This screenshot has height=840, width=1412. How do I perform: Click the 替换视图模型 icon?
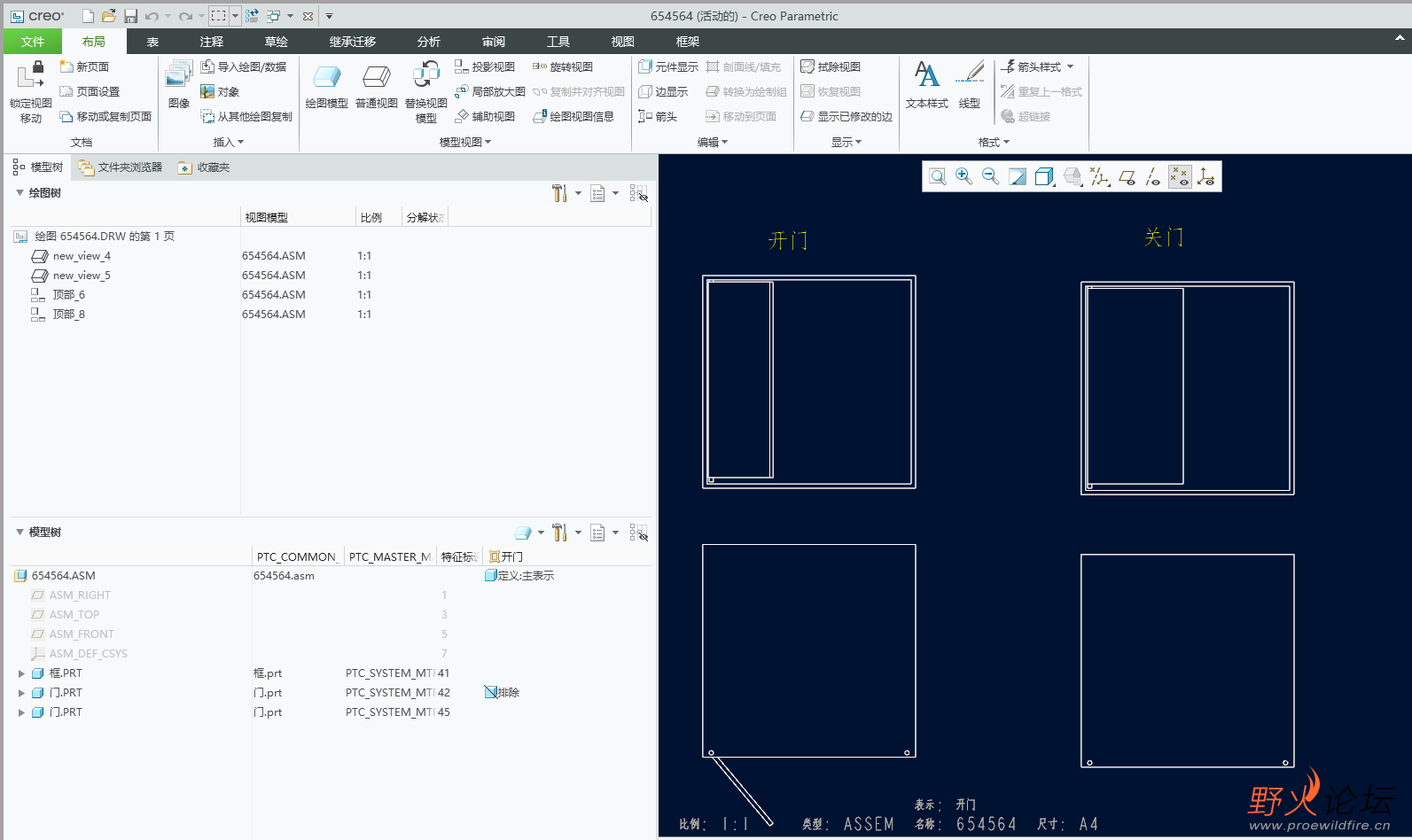click(x=426, y=92)
